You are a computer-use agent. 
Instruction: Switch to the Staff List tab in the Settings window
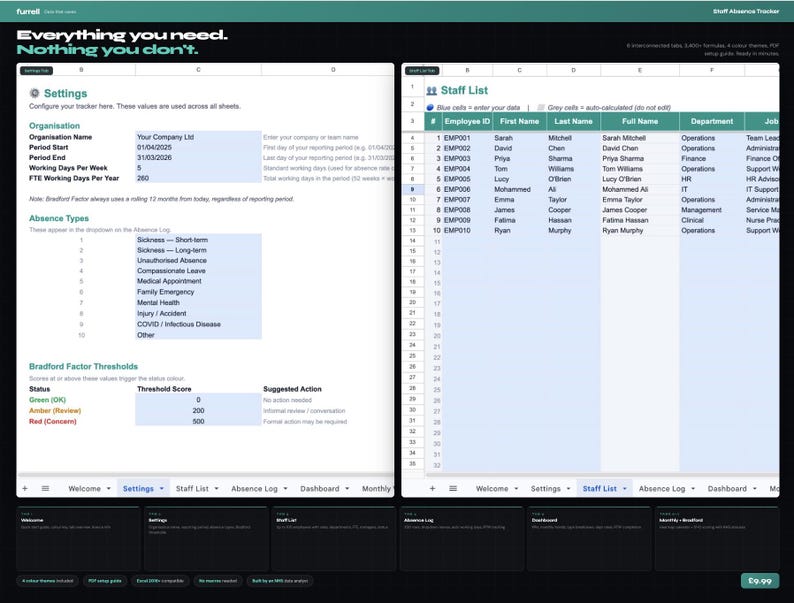coord(192,489)
